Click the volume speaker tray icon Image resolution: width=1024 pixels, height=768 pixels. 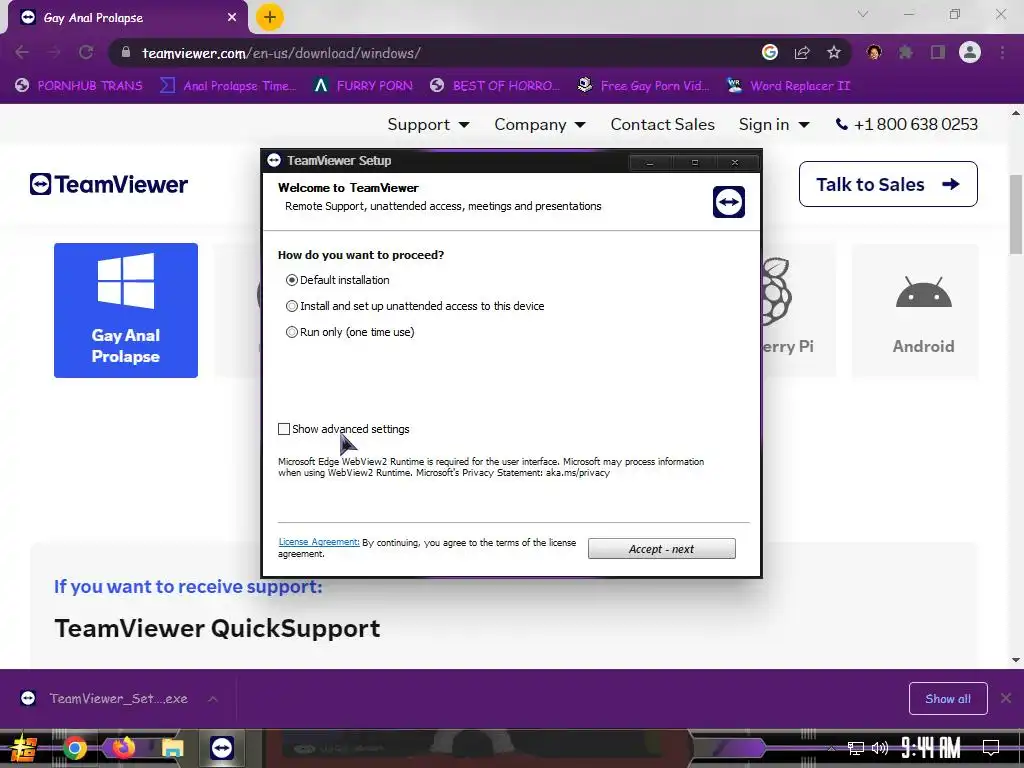[880, 748]
